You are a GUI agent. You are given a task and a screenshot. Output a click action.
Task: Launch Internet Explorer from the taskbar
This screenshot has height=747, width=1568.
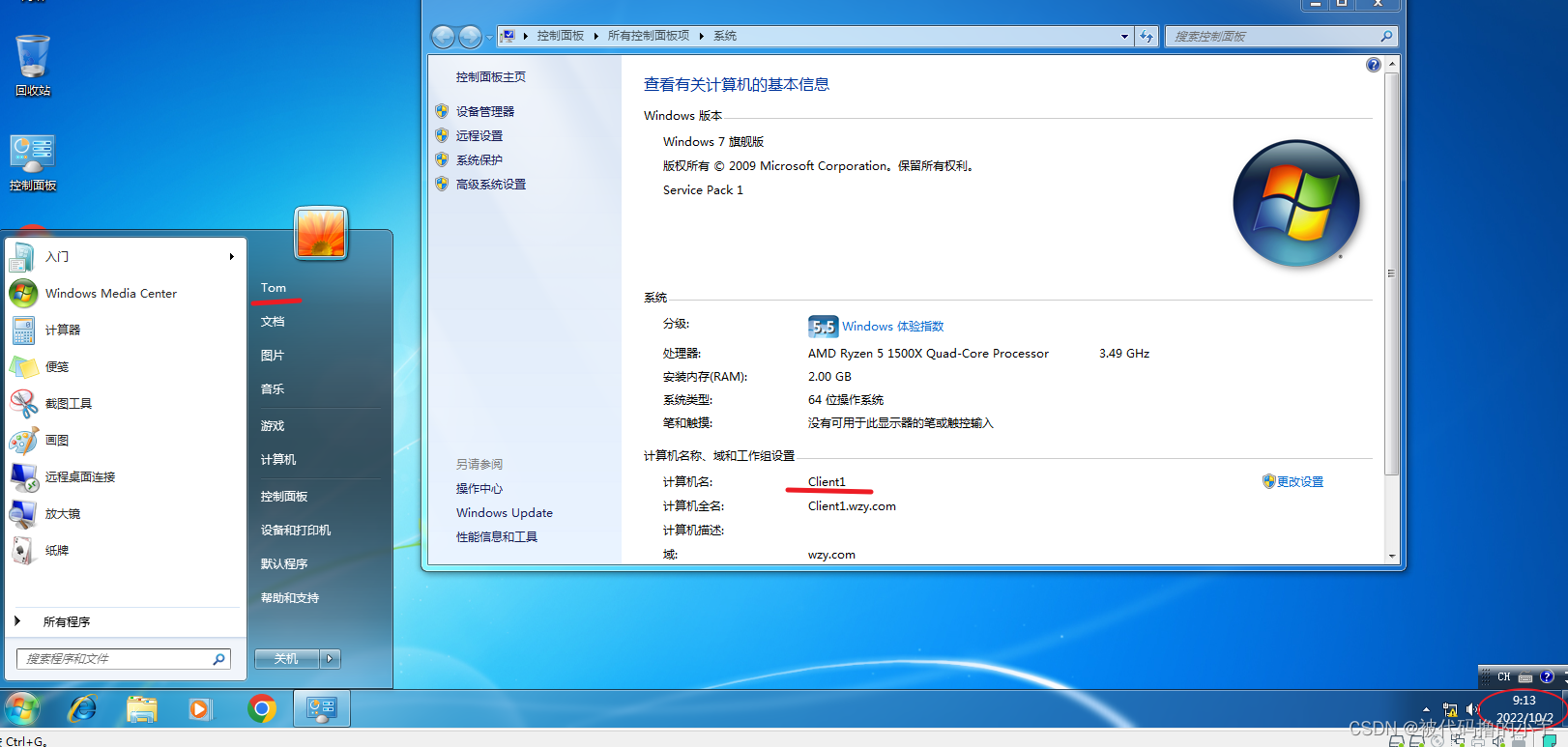82,709
